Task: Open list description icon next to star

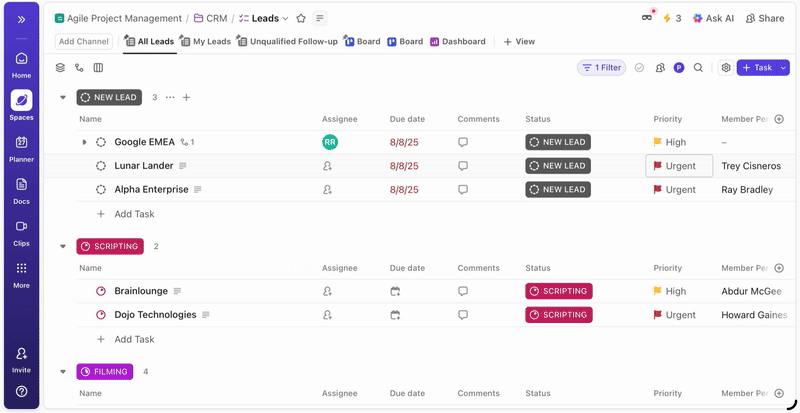Action: click(x=320, y=18)
